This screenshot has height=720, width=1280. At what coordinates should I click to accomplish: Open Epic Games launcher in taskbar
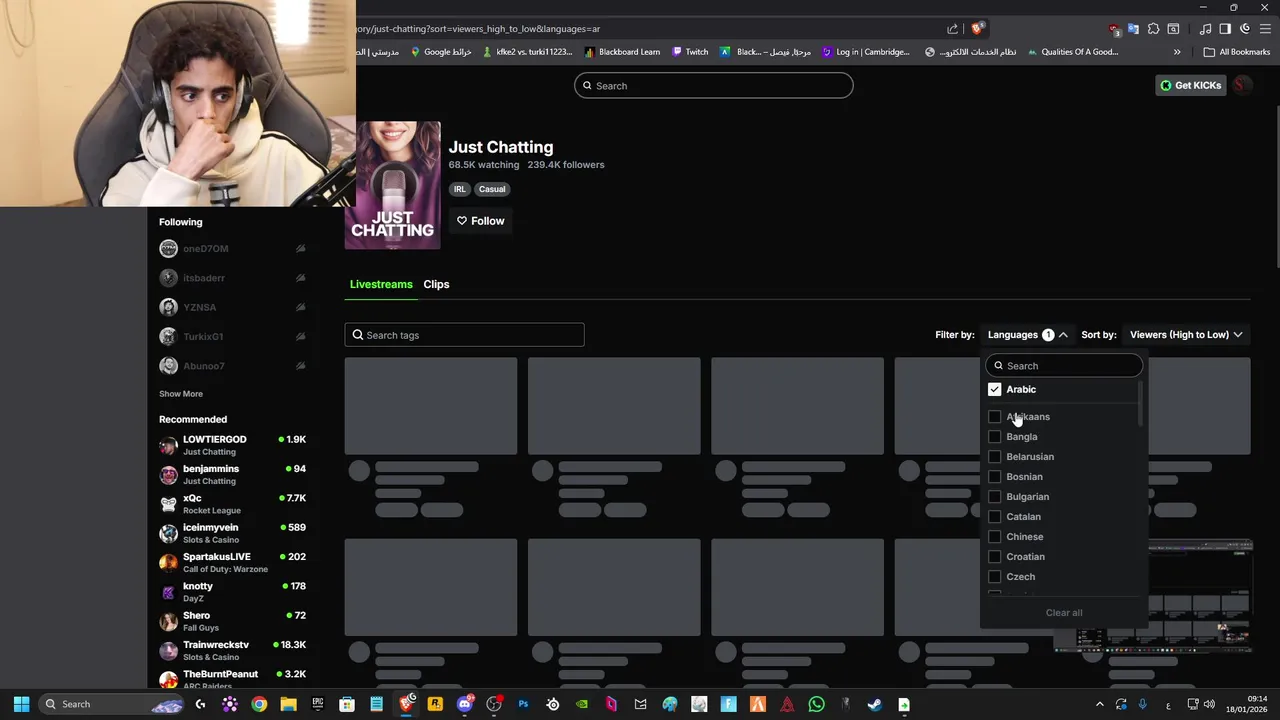click(x=318, y=704)
